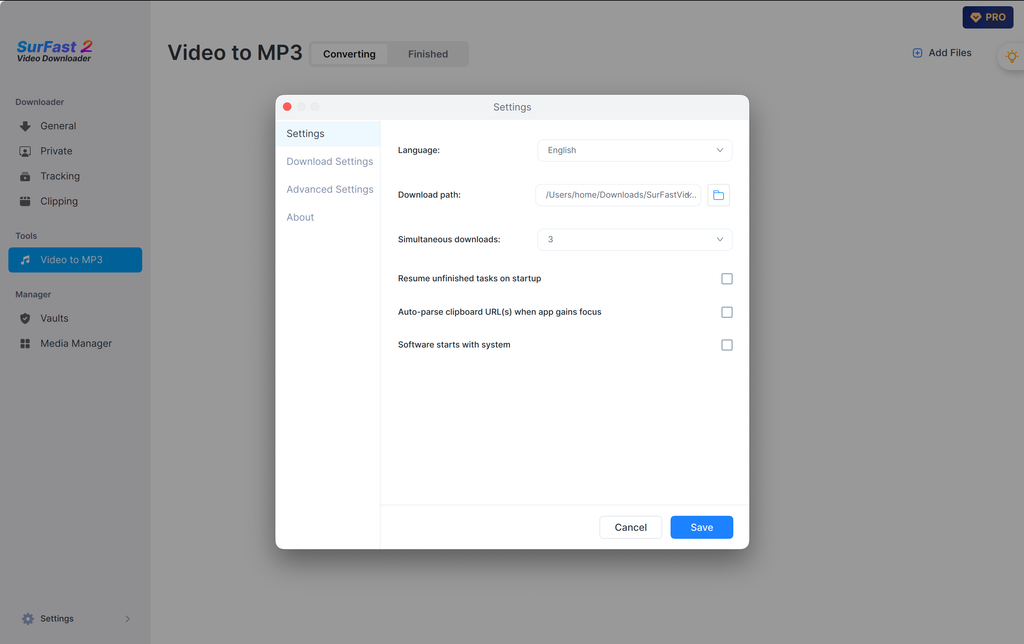The width and height of the screenshot is (1024, 644).
Task: Close the Settings dialog with red button
Action: click(287, 106)
